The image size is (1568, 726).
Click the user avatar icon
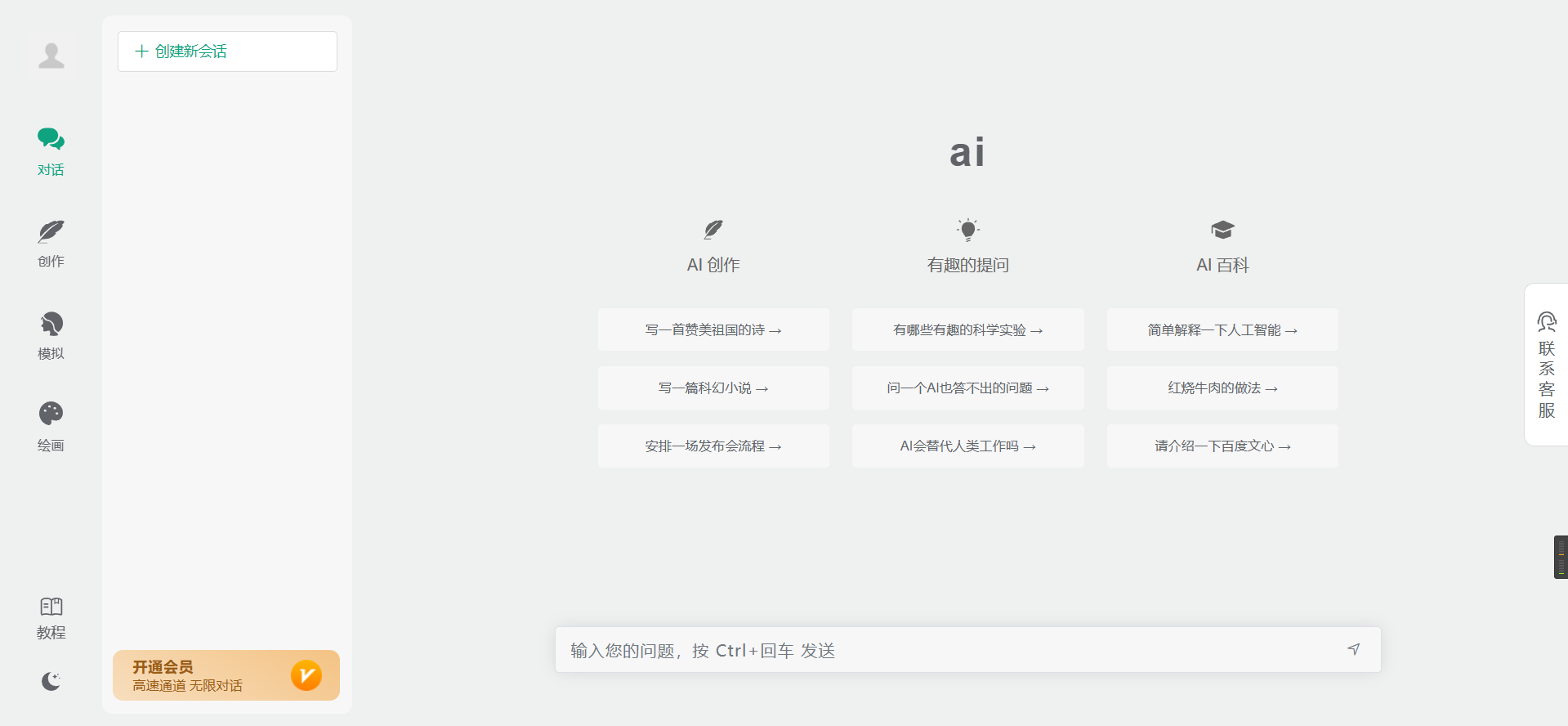(x=51, y=56)
